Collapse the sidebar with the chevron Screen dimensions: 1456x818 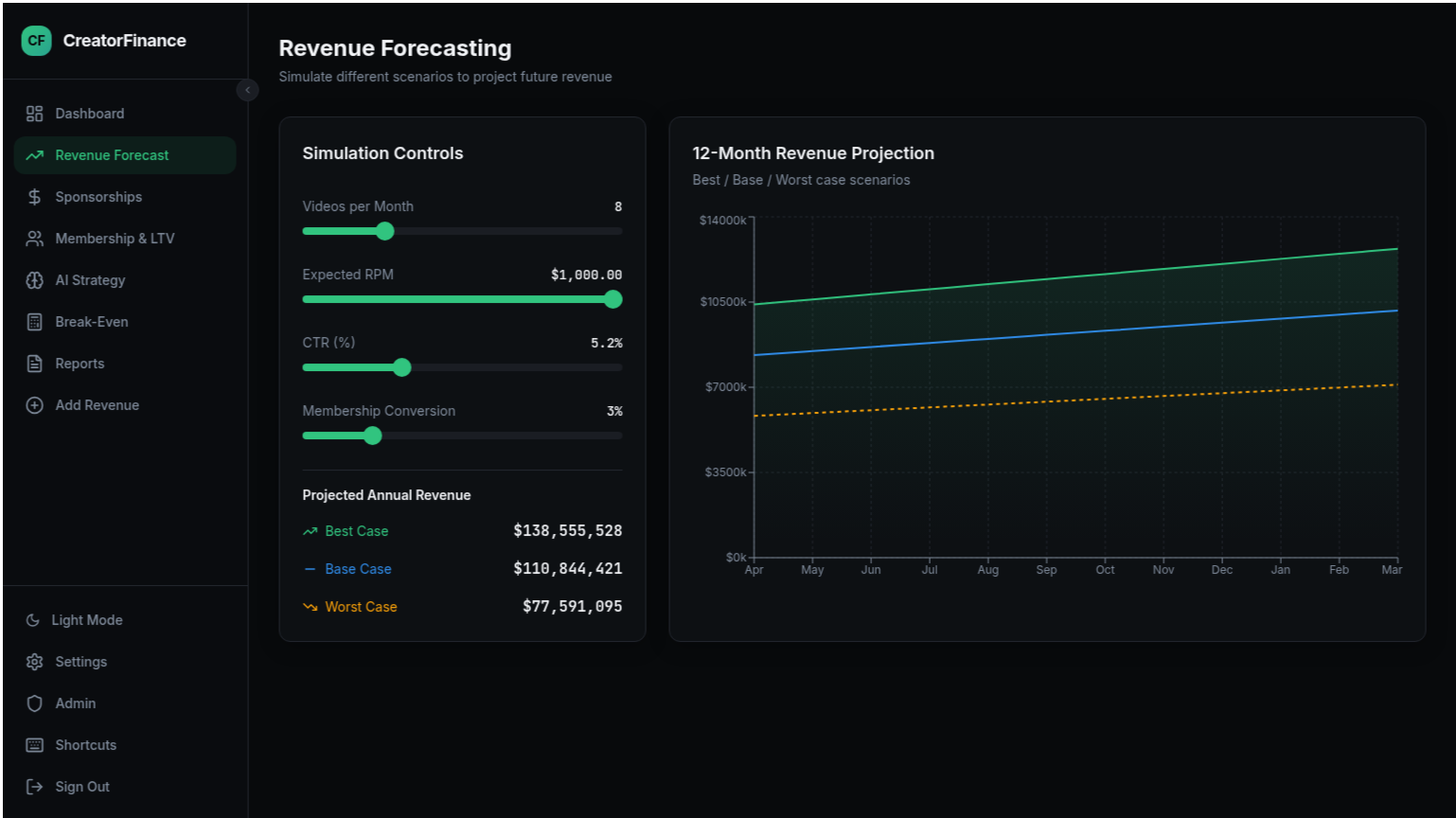[247, 89]
